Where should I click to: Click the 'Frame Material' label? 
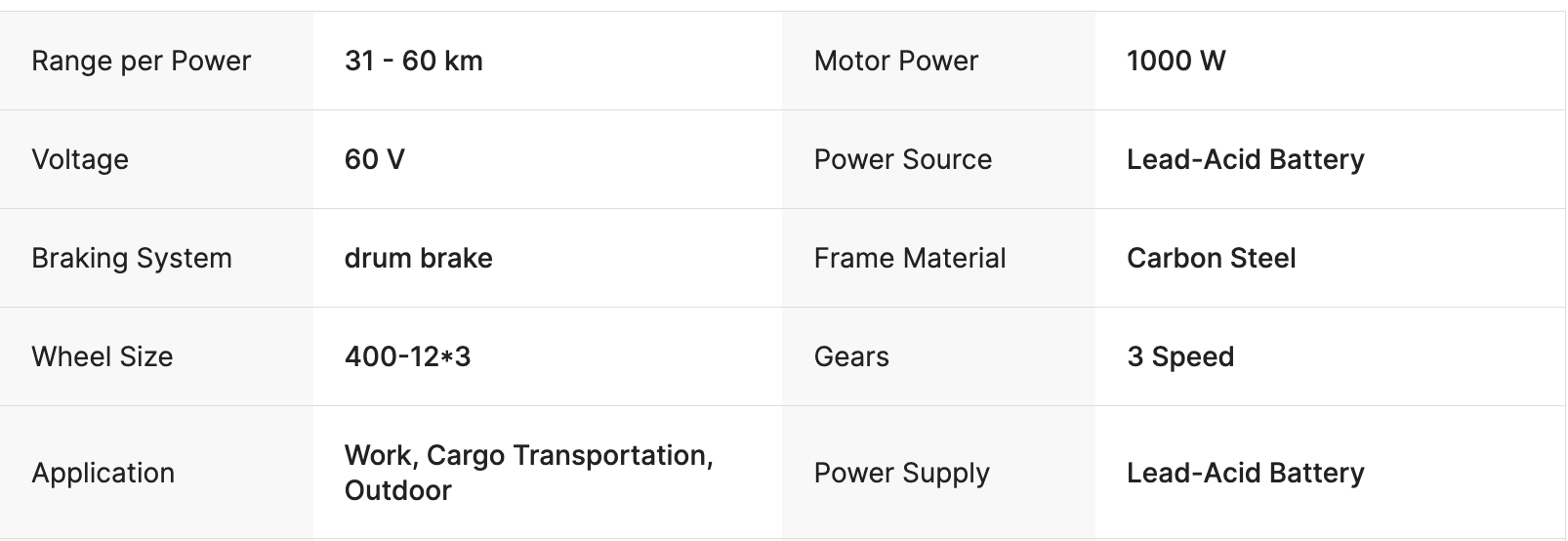point(909,258)
